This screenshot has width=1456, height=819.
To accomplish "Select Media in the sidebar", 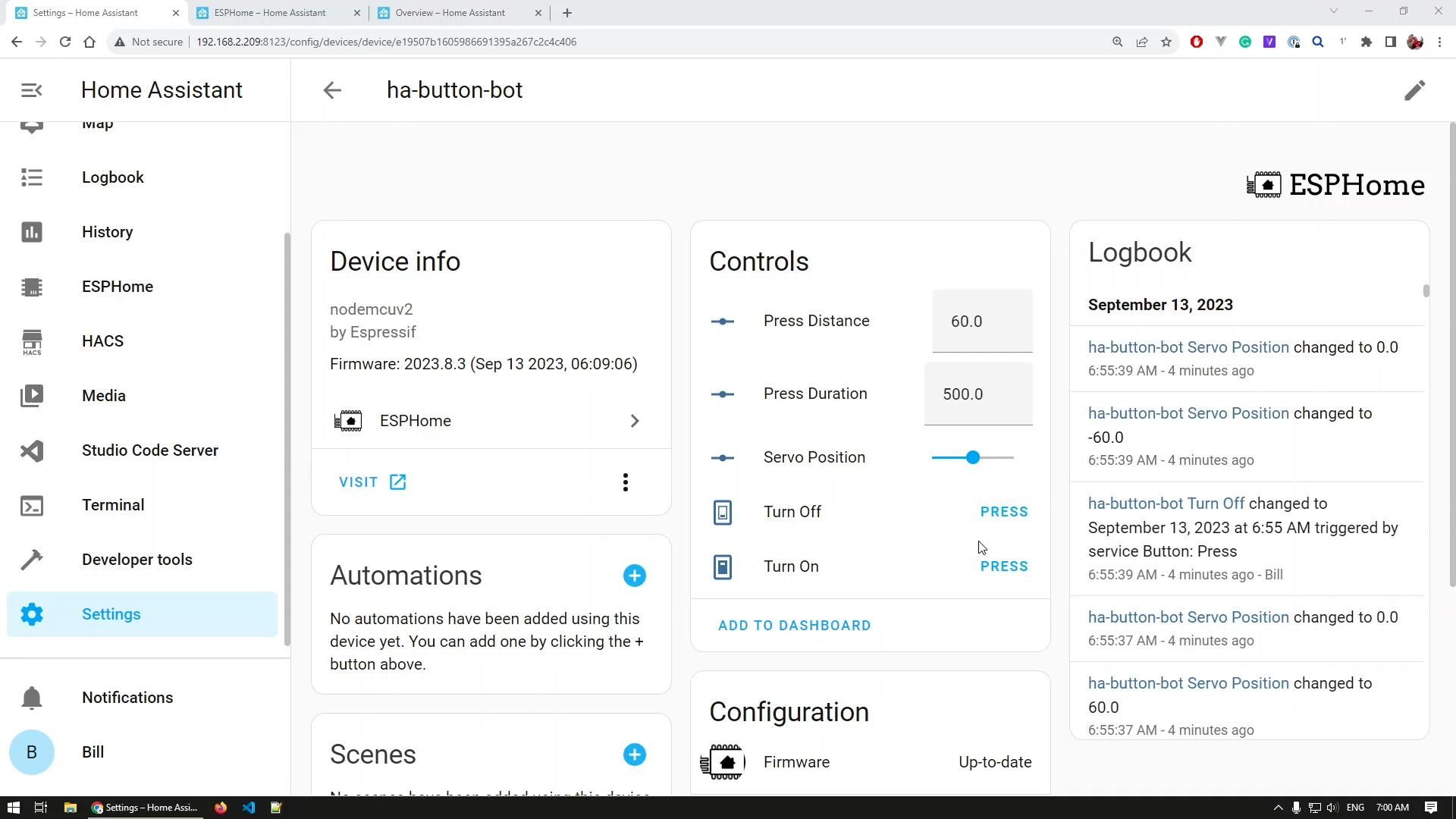I will click(x=103, y=395).
